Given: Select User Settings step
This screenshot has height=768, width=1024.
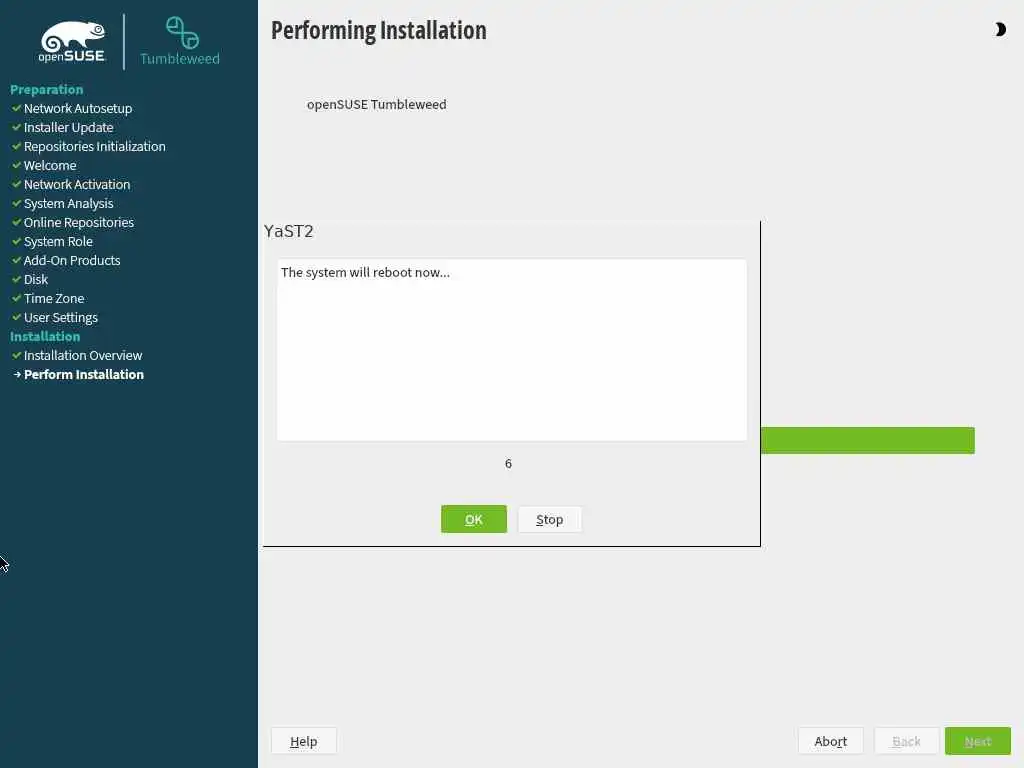Looking at the screenshot, I should [x=61, y=317].
